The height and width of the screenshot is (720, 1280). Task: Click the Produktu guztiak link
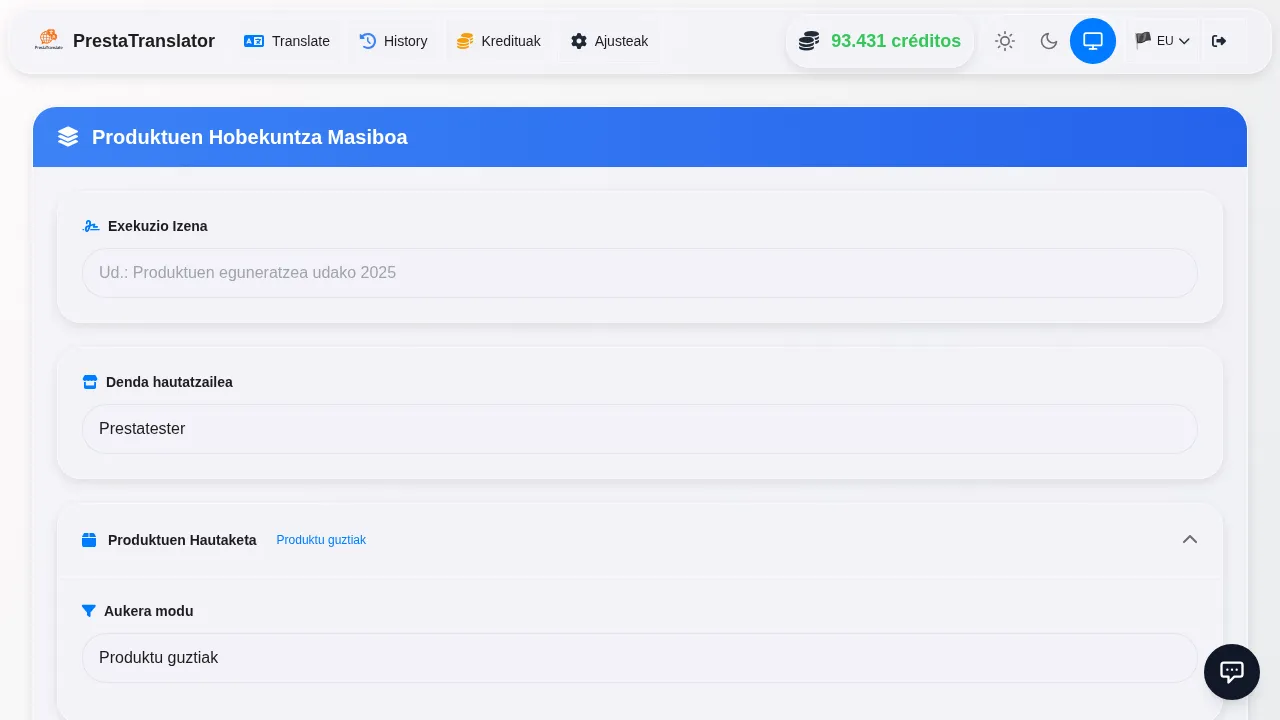(x=321, y=540)
